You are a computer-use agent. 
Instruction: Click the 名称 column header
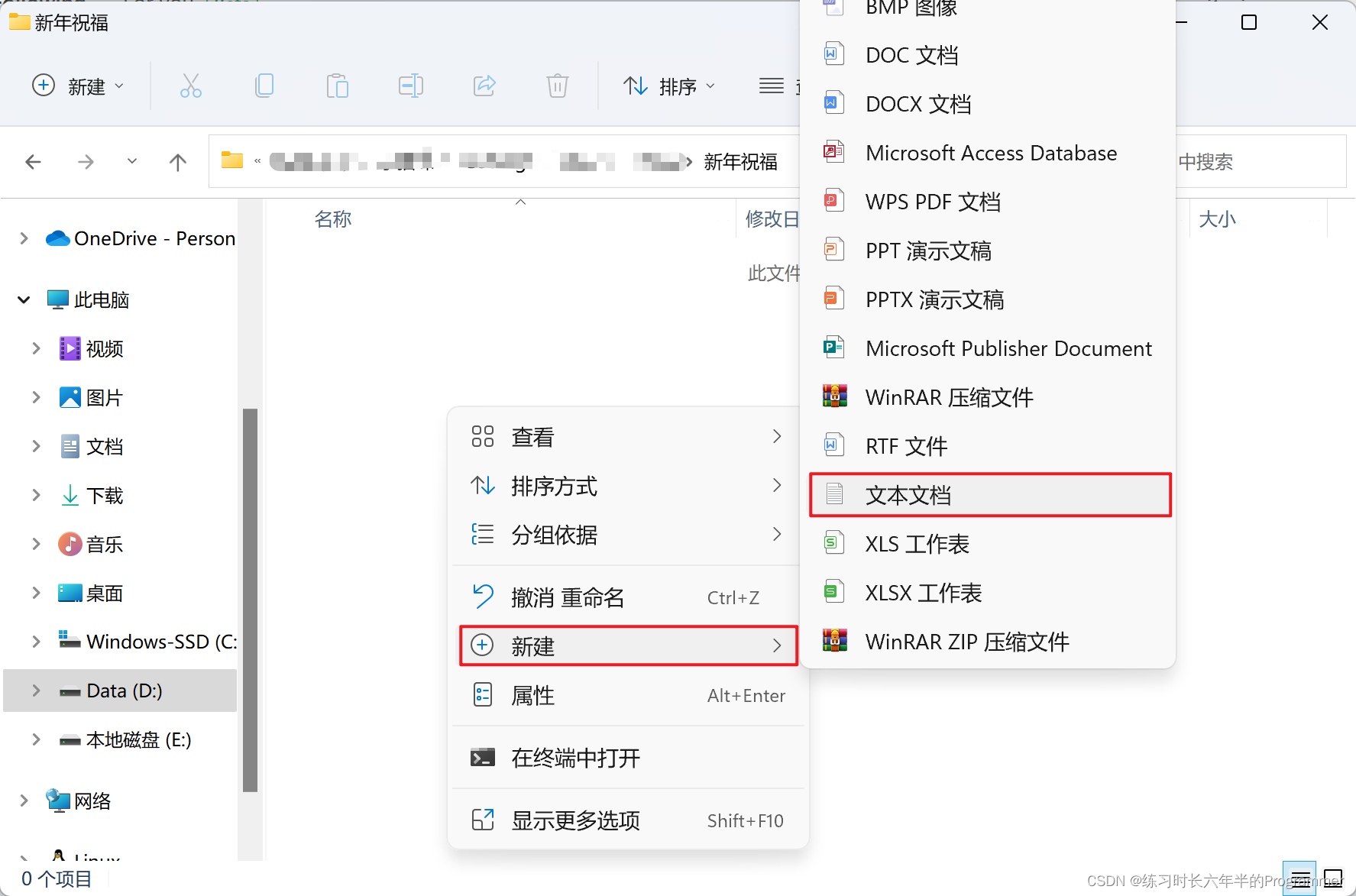[333, 219]
